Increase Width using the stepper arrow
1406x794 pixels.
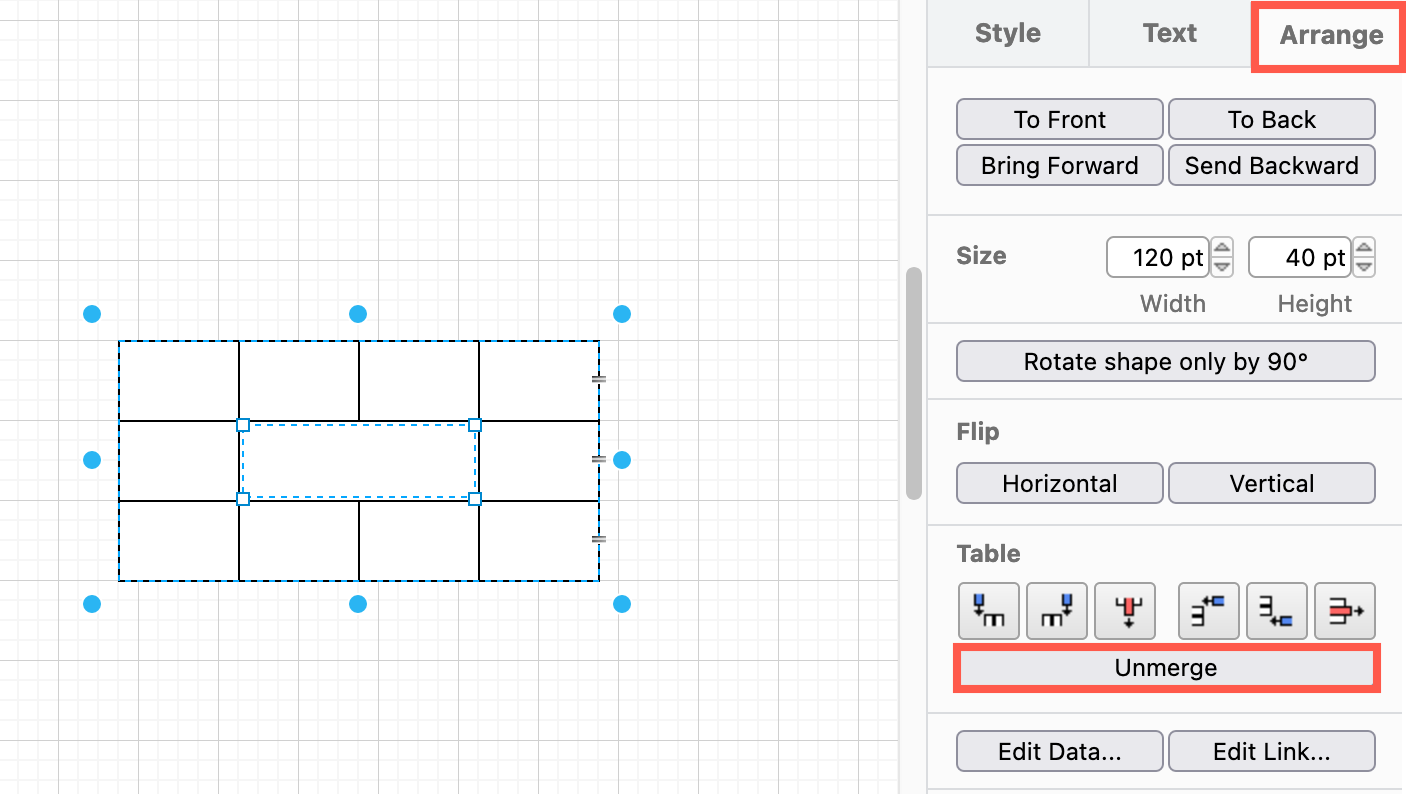tap(1221, 250)
